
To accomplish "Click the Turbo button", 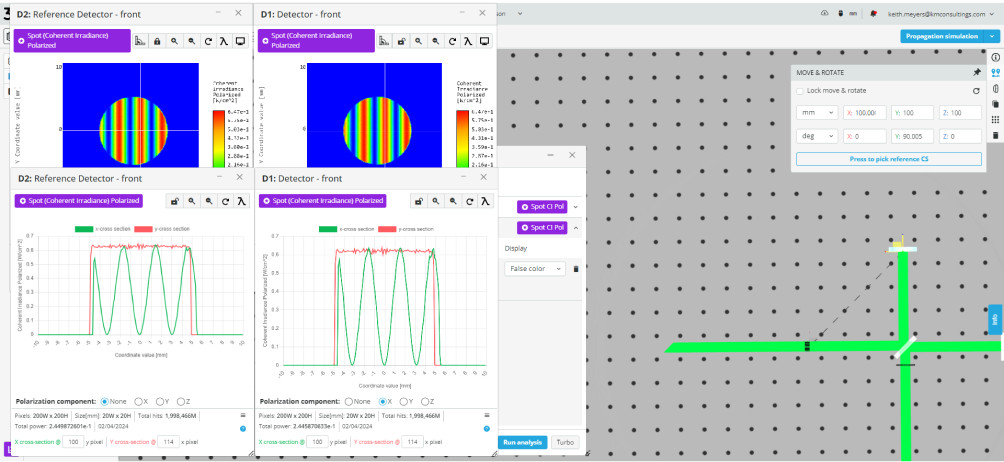I will point(565,442).
